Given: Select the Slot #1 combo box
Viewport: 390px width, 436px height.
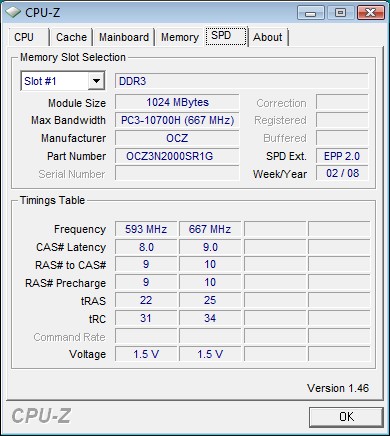Looking at the screenshot, I should 63,81.
